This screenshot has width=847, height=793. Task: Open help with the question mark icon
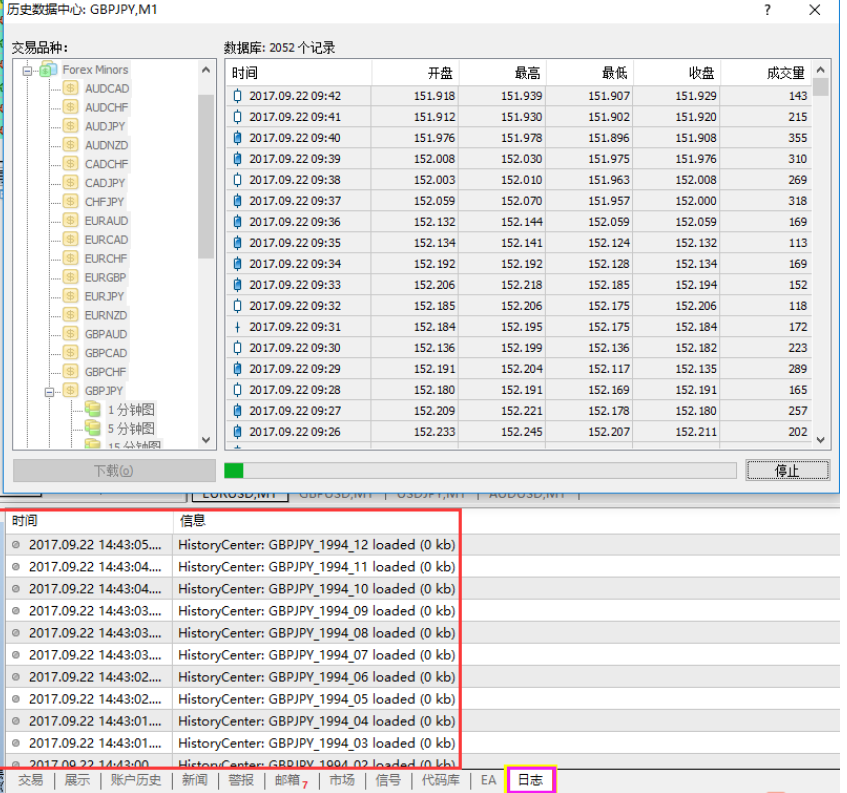(767, 10)
